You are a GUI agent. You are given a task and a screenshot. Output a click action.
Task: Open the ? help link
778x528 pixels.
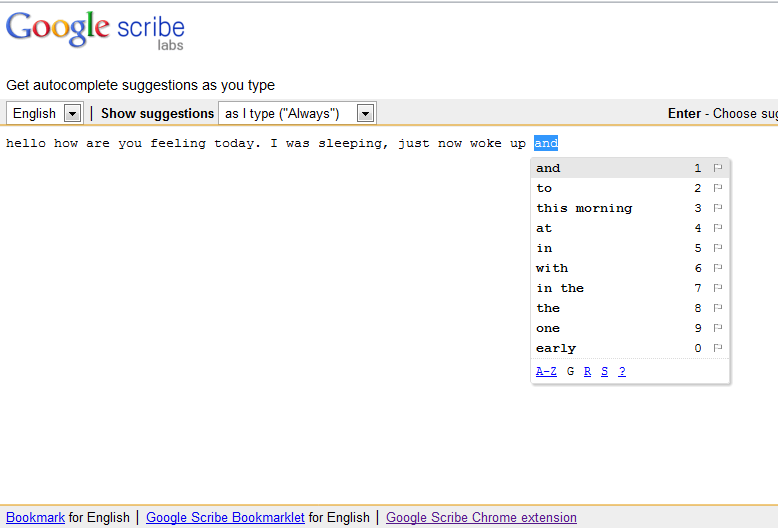(x=622, y=371)
